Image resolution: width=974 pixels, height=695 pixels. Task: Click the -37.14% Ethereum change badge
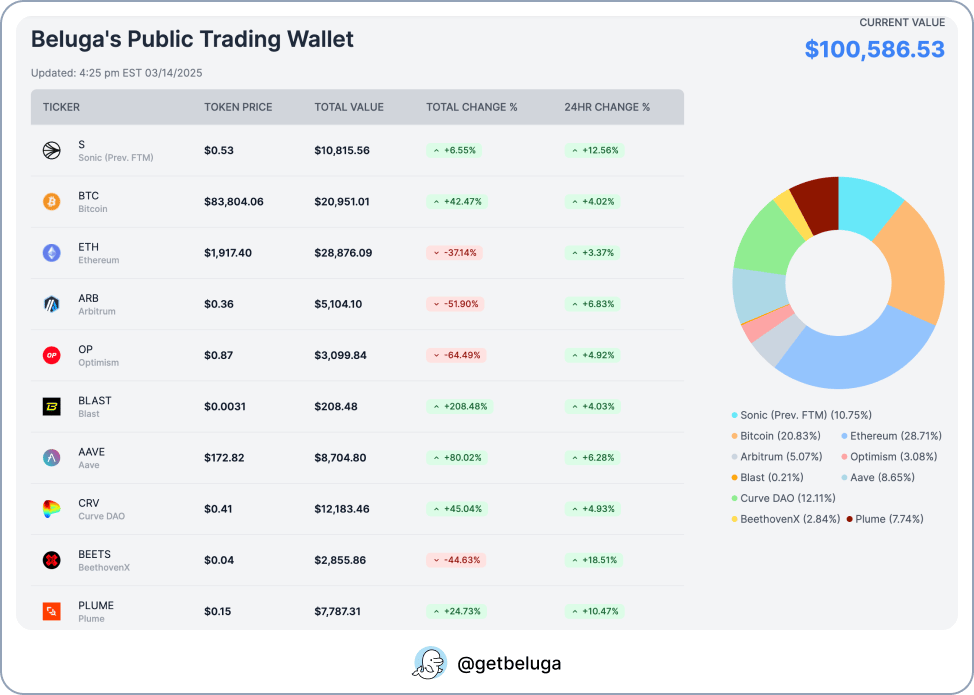pos(455,253)
